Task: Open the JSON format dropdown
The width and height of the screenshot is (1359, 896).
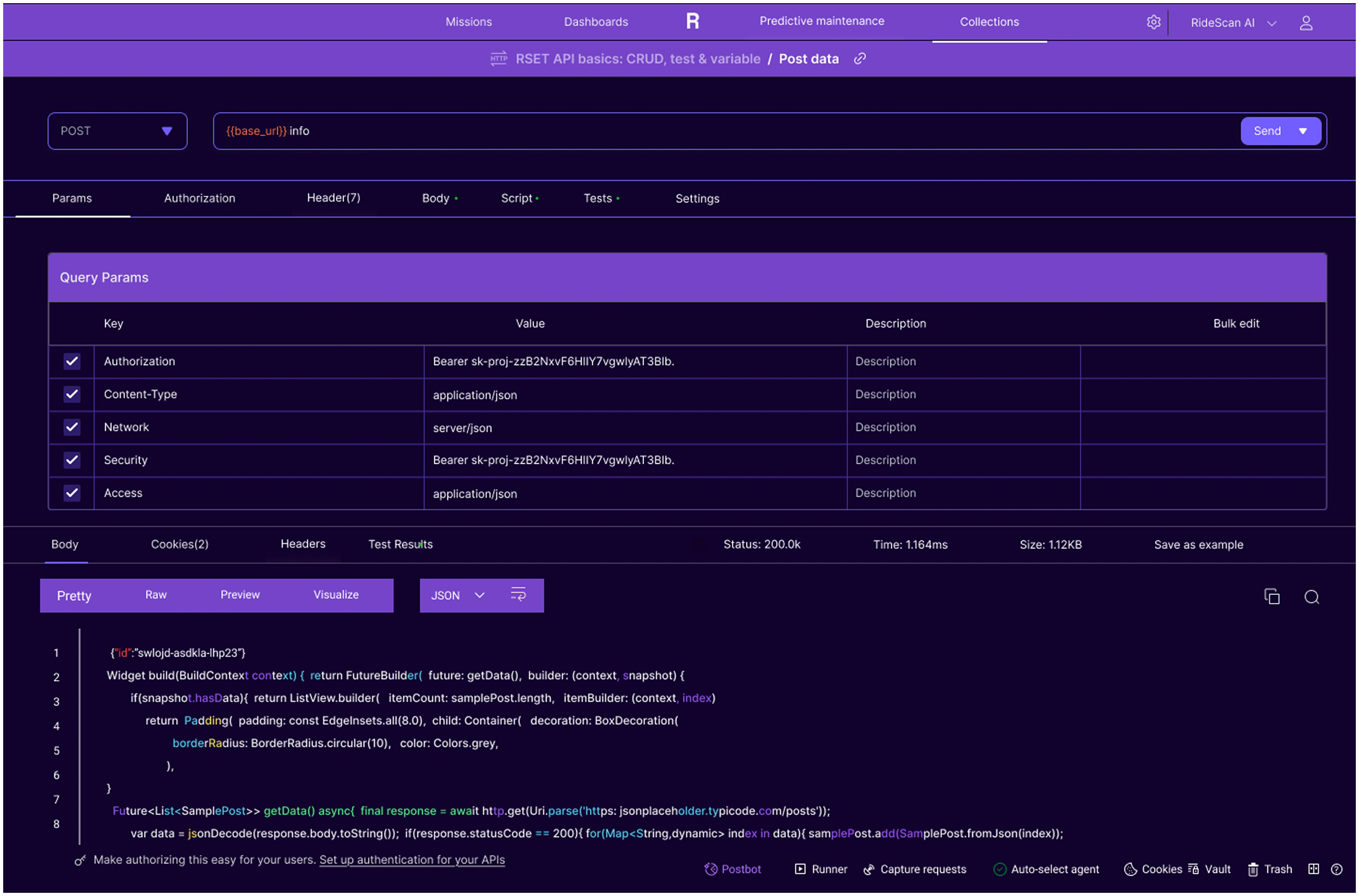Action: pyautogui.click(x=457, y=596)
